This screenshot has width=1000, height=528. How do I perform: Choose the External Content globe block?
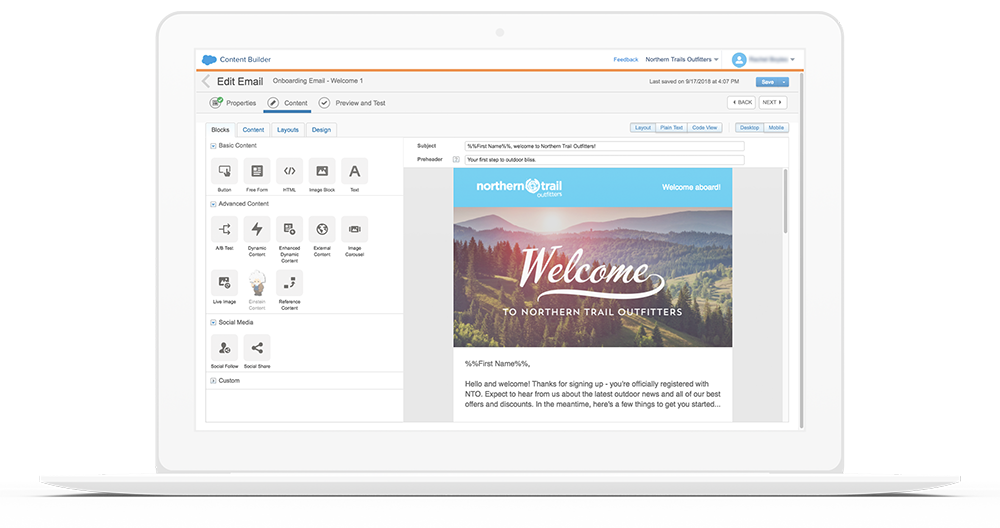[322, 229]
